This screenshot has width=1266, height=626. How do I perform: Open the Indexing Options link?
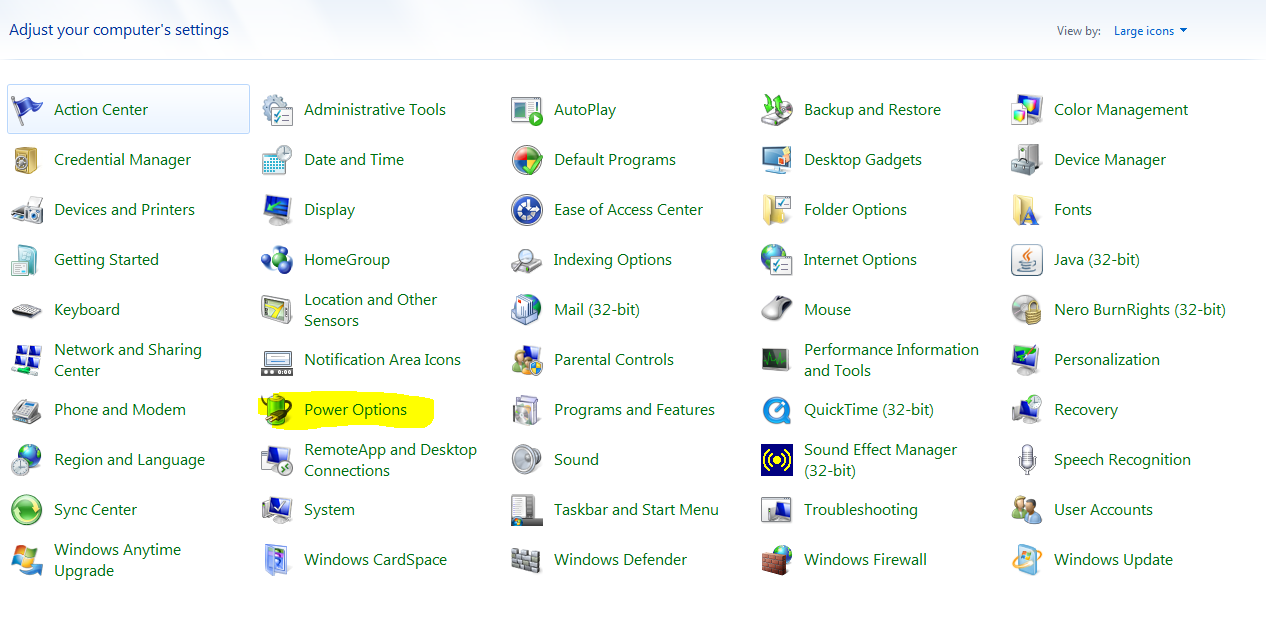(x=613, y=260)
